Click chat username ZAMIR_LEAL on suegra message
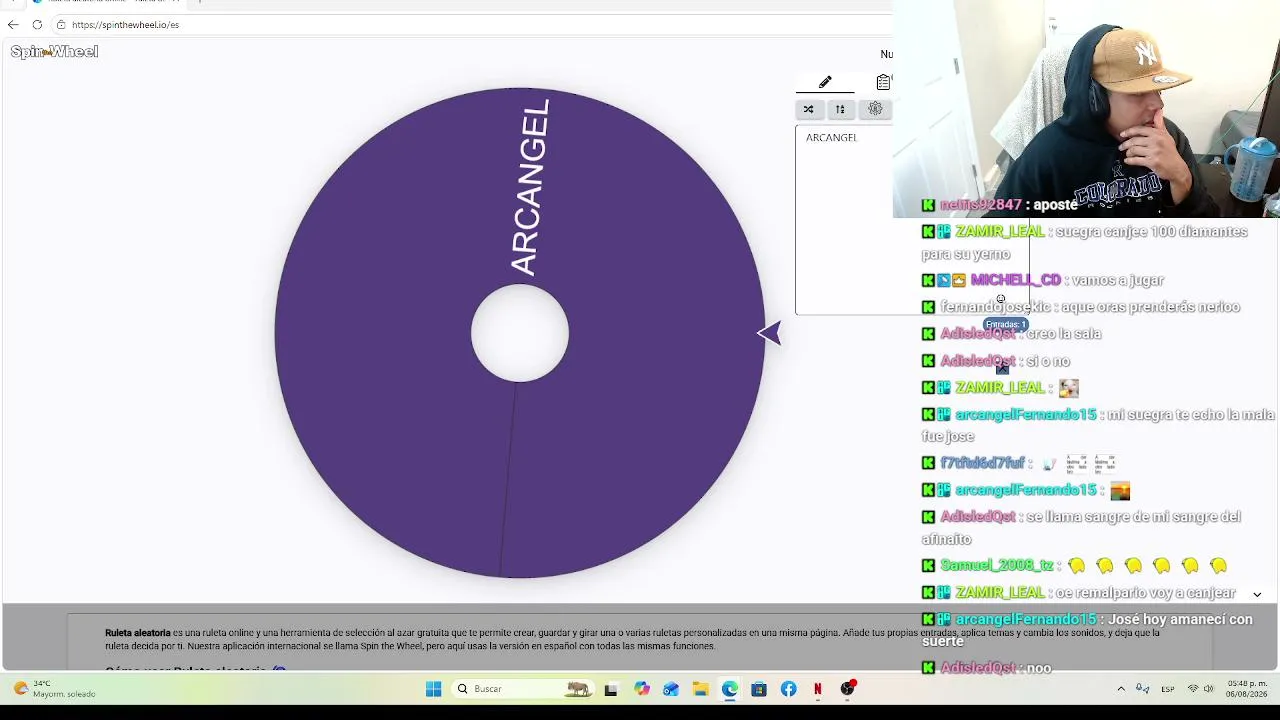 tap(999, 231)
